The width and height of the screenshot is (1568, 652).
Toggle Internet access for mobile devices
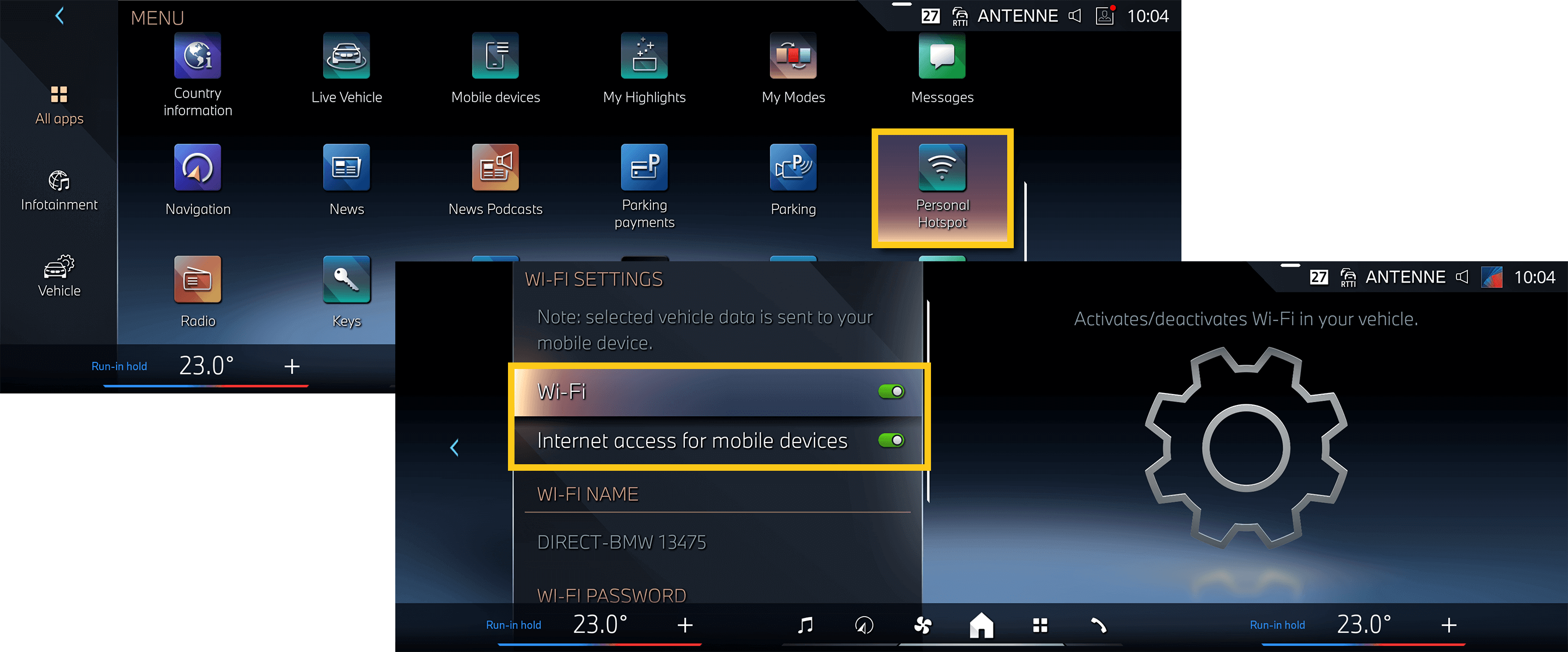(x=891, y=440)
